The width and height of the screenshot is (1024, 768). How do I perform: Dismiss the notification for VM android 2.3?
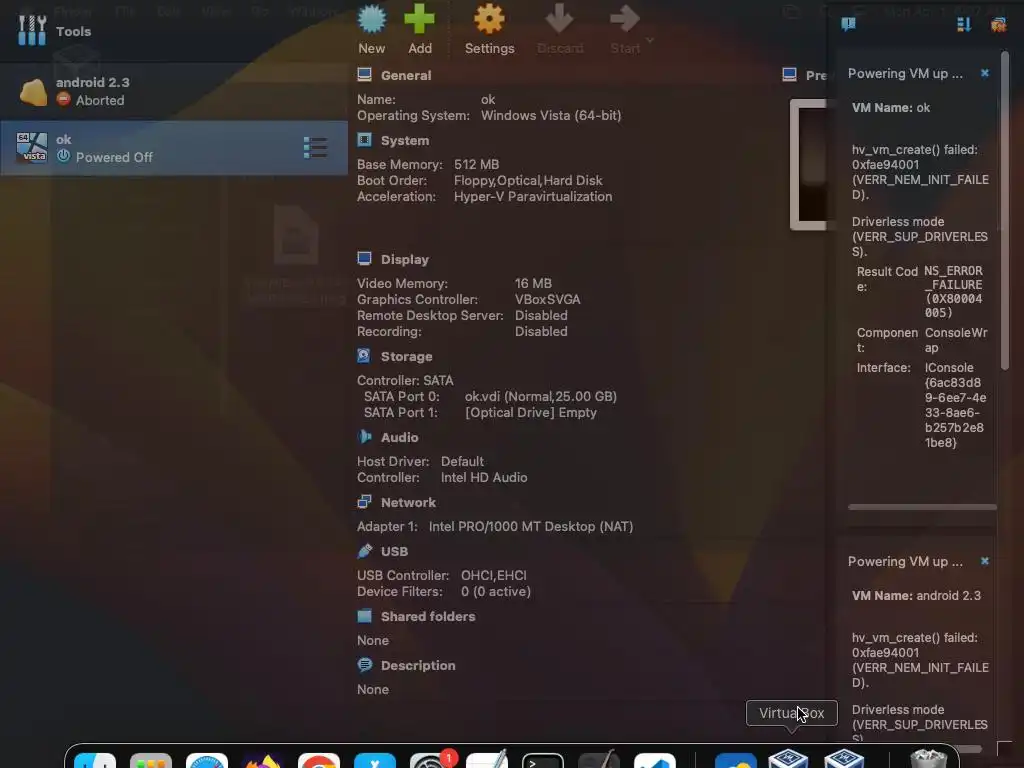[985, 561]
